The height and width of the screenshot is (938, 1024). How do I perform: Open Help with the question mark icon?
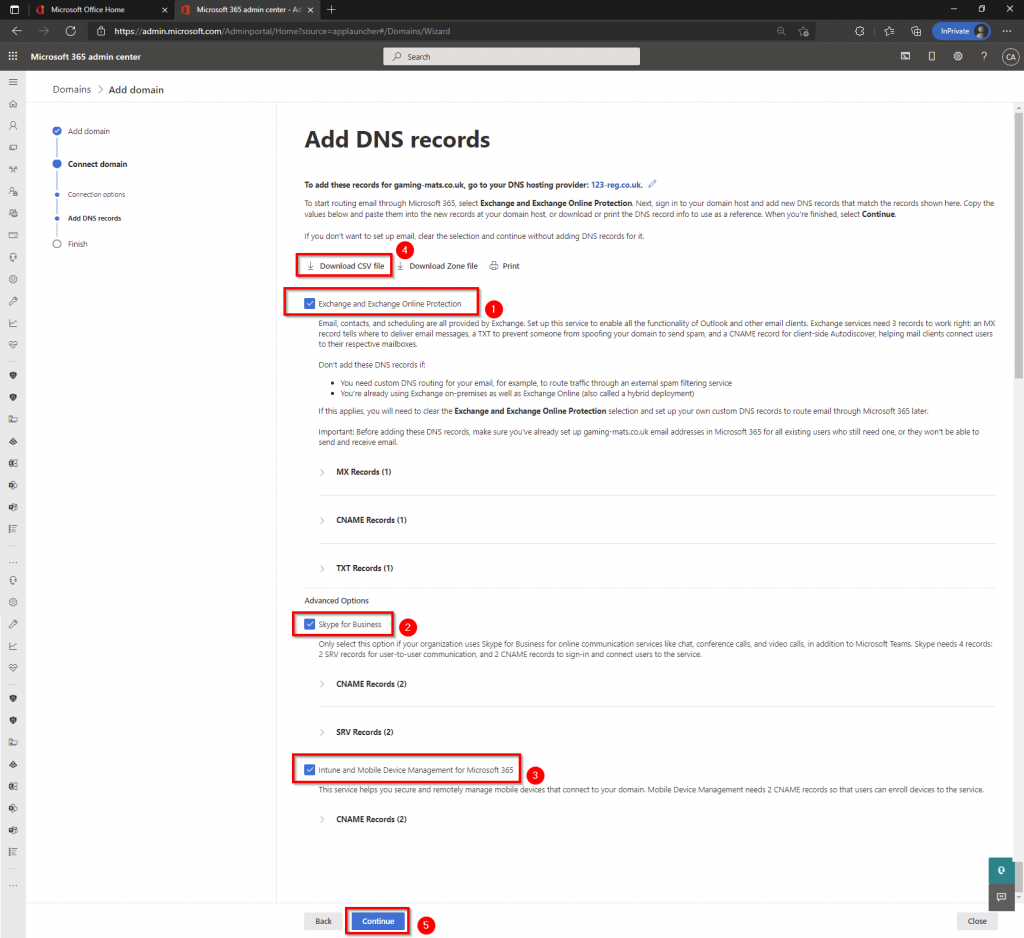(x=984, y=57)
